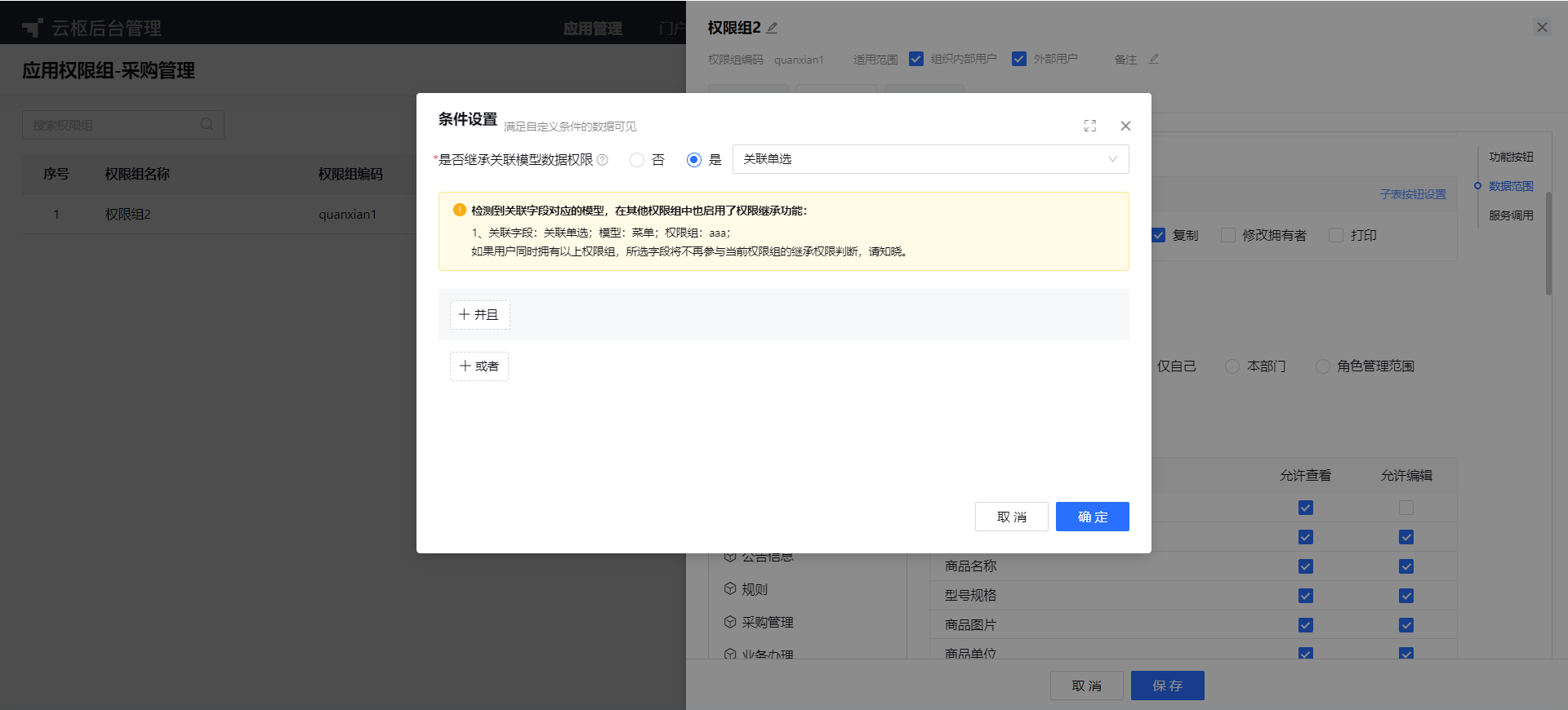Viewport: 1568px width, 710px height.
Task: Click the cube icon beside 采购管理
Action: pyautogui.click(x=730, y=621)
